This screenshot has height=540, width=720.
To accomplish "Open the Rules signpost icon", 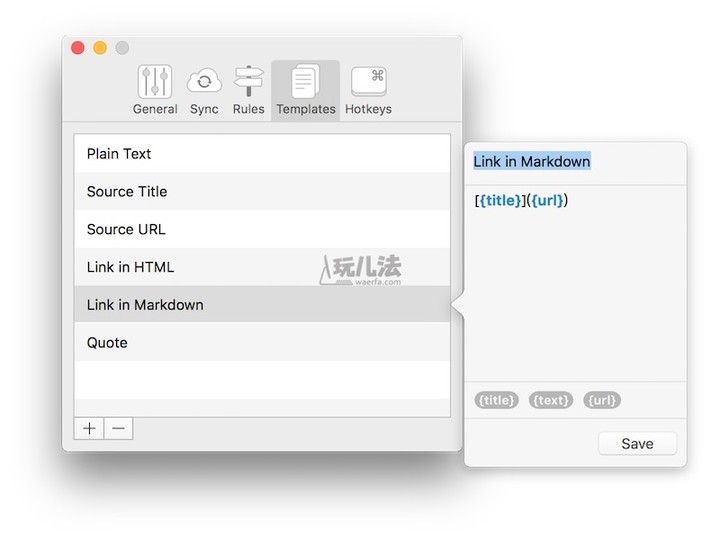I will pos(248,82).
